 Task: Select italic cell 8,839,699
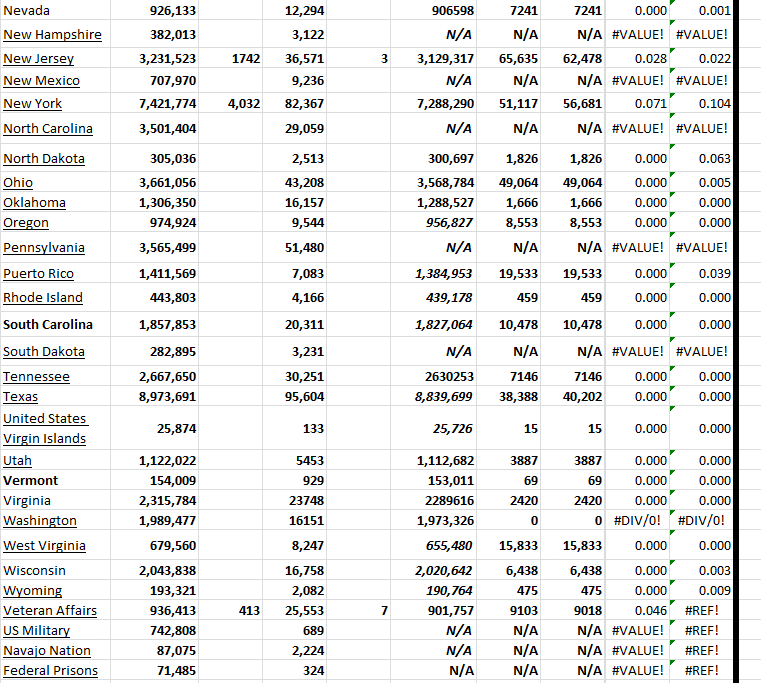(x=433, y=397)
